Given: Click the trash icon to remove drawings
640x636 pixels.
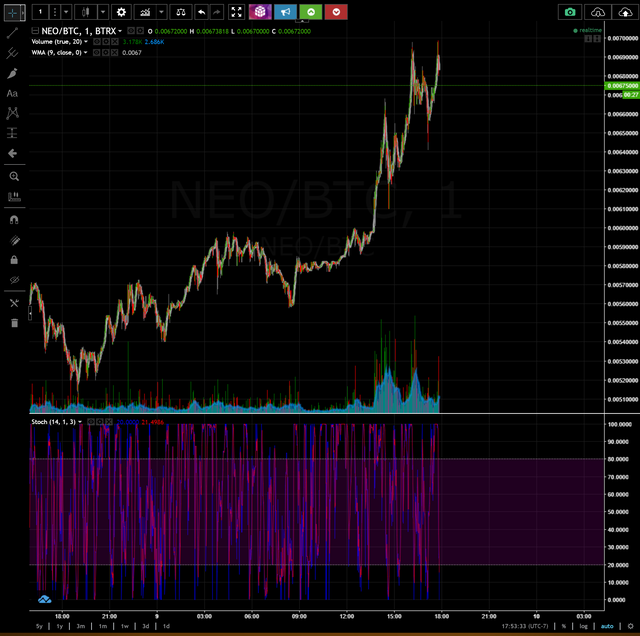Looking at the screenshot, I should (14, 323).
